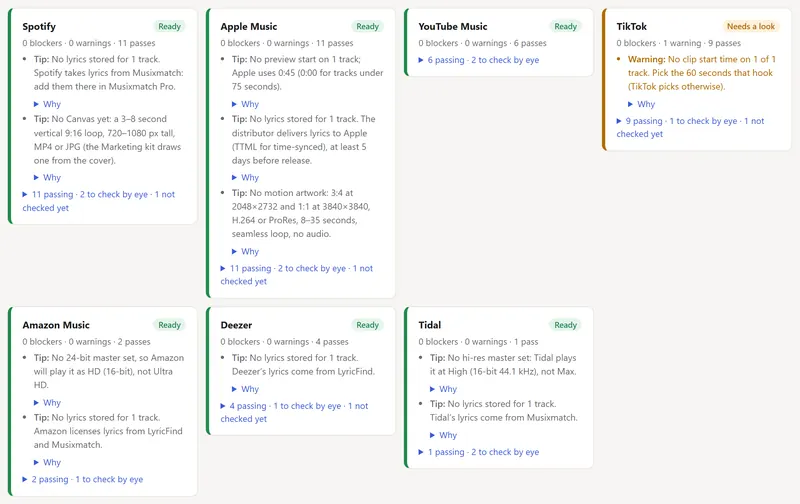
Task: Expand Why under Tidal lyrics tip
Action: point(443,435)
